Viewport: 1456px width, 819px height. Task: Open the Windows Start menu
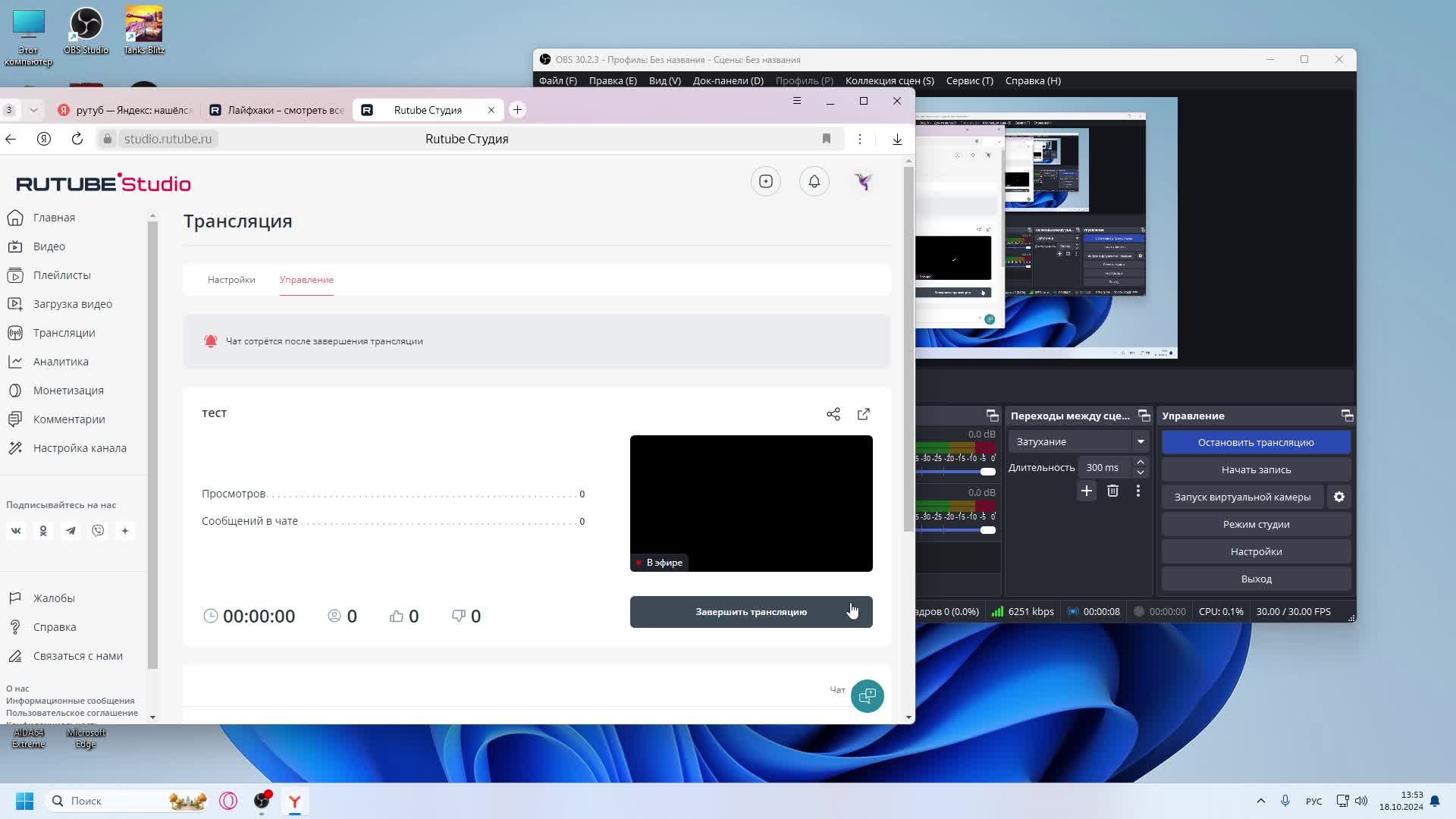tap(24, 801)
